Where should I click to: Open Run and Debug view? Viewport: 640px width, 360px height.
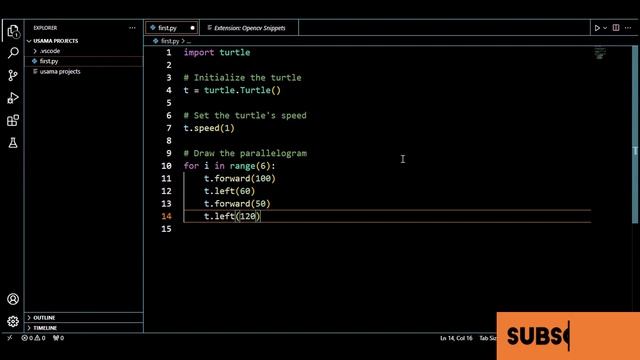[x=13, y=98]
